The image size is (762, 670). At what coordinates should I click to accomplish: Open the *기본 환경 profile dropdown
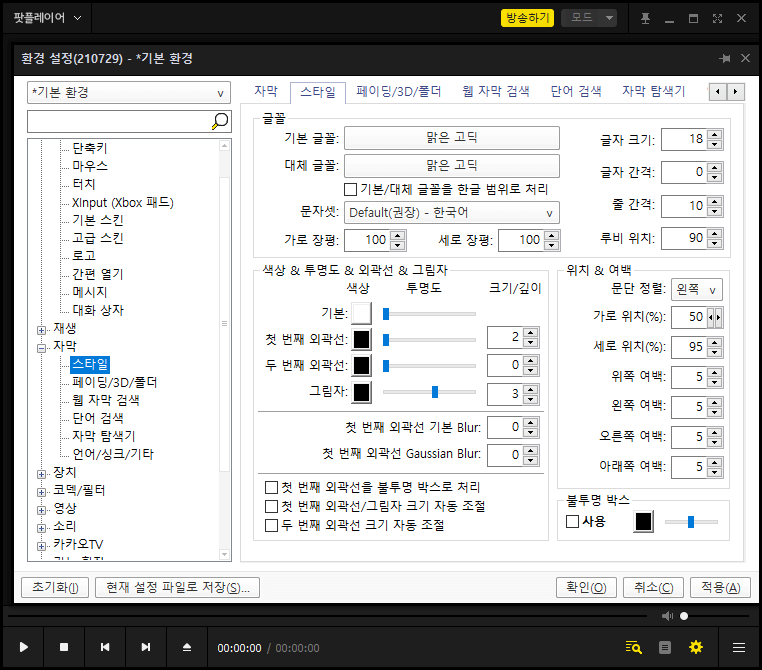(129, 92)
